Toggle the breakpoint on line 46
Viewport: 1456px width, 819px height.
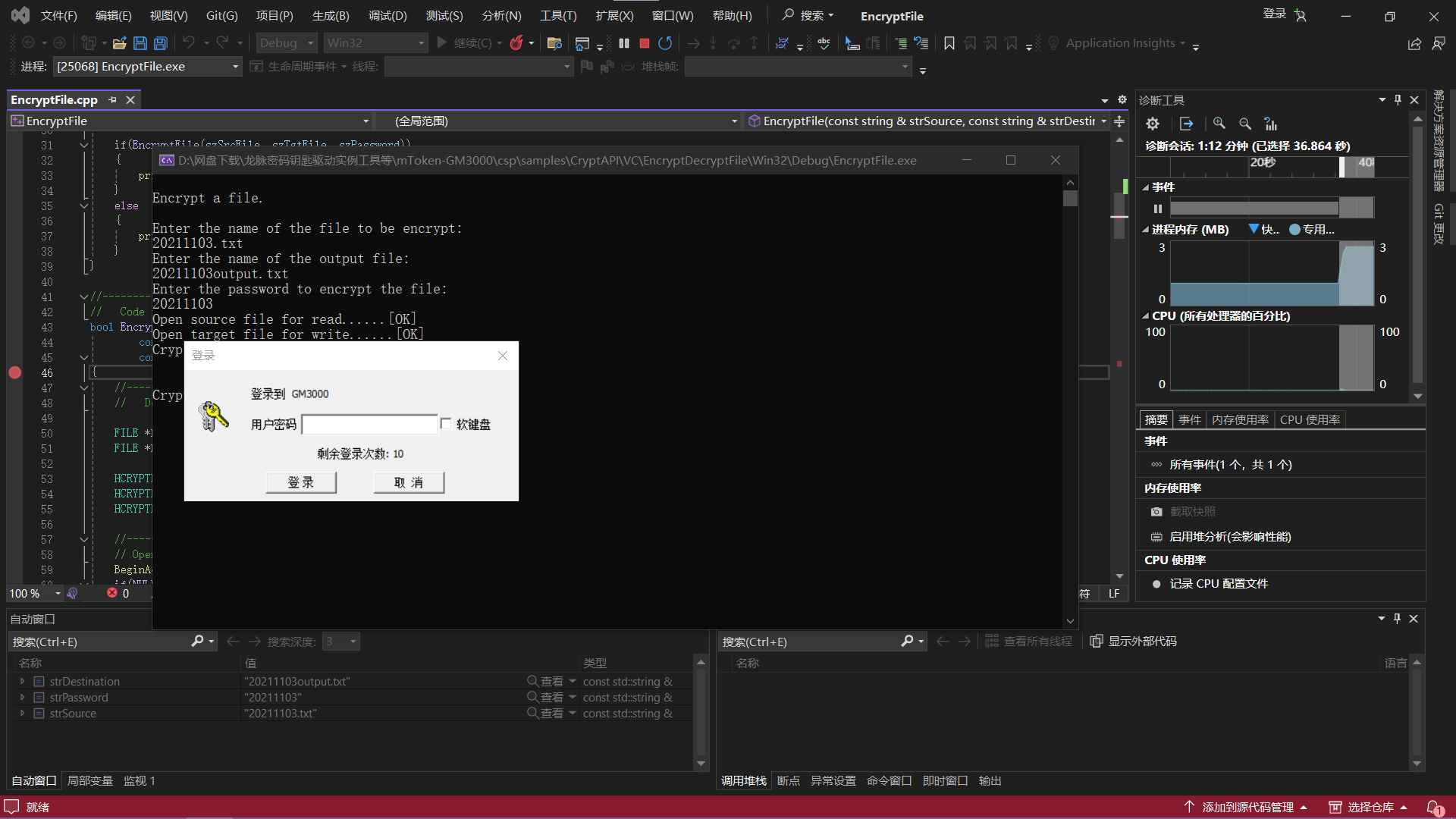pos(14,372)
